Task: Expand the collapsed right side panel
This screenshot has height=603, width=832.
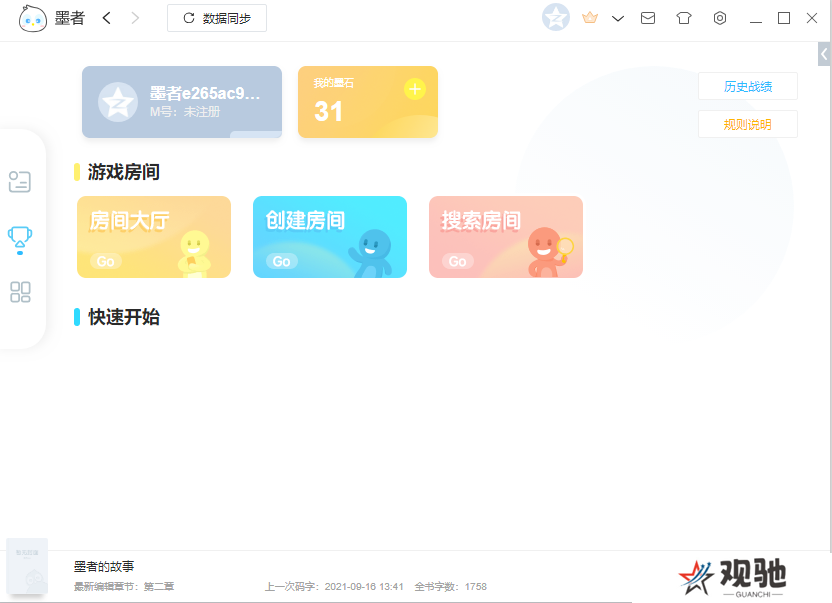Action: (824, 54)
